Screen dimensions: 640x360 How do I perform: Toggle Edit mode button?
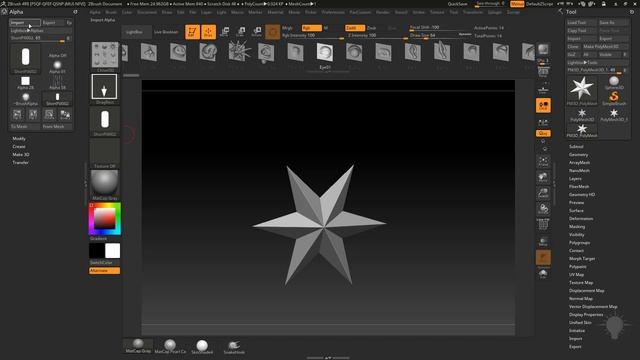click(192, 32)
